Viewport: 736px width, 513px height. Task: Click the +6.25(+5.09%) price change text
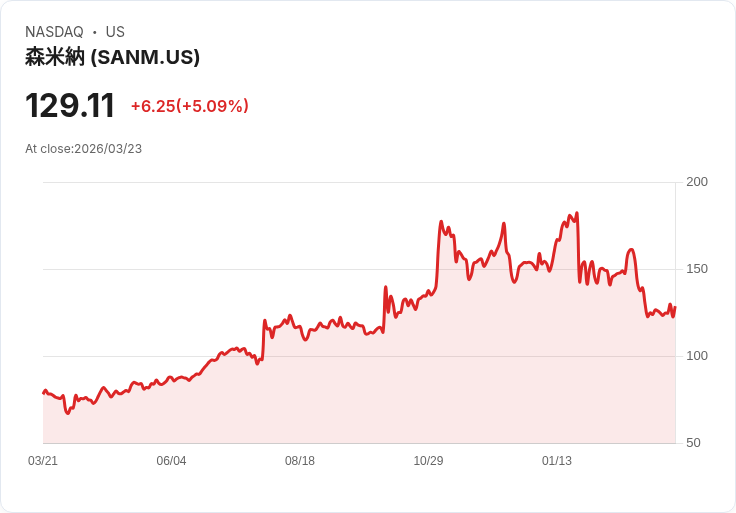[x=190, y=106]
